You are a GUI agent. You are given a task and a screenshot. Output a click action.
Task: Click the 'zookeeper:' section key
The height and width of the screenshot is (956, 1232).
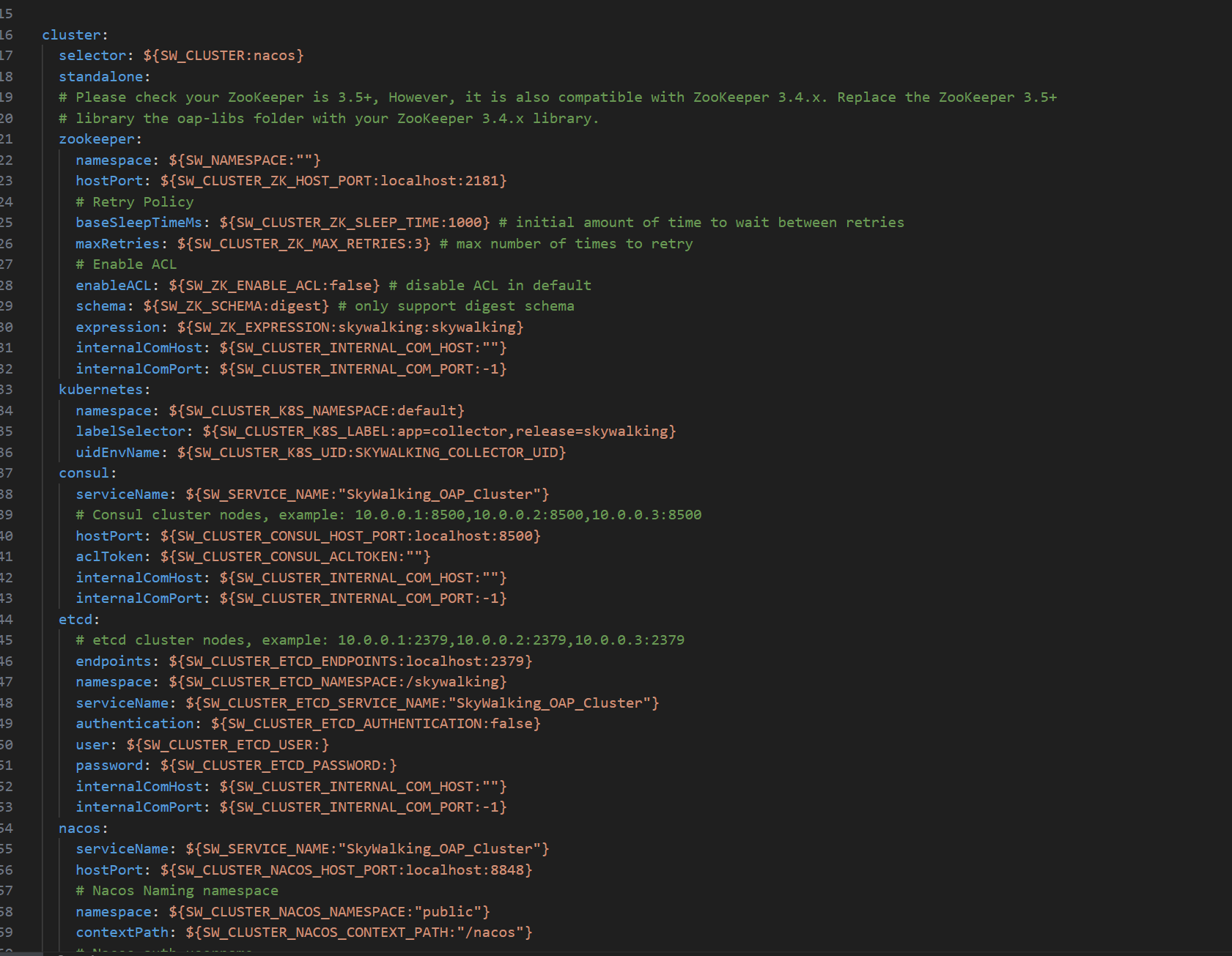click(100, 139)
